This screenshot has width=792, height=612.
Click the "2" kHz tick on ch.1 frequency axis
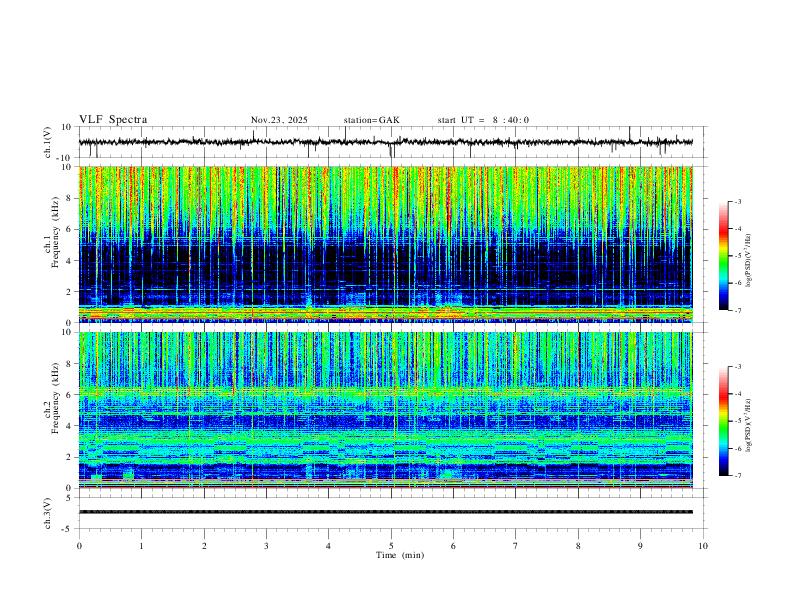click(x=69, y=291)
